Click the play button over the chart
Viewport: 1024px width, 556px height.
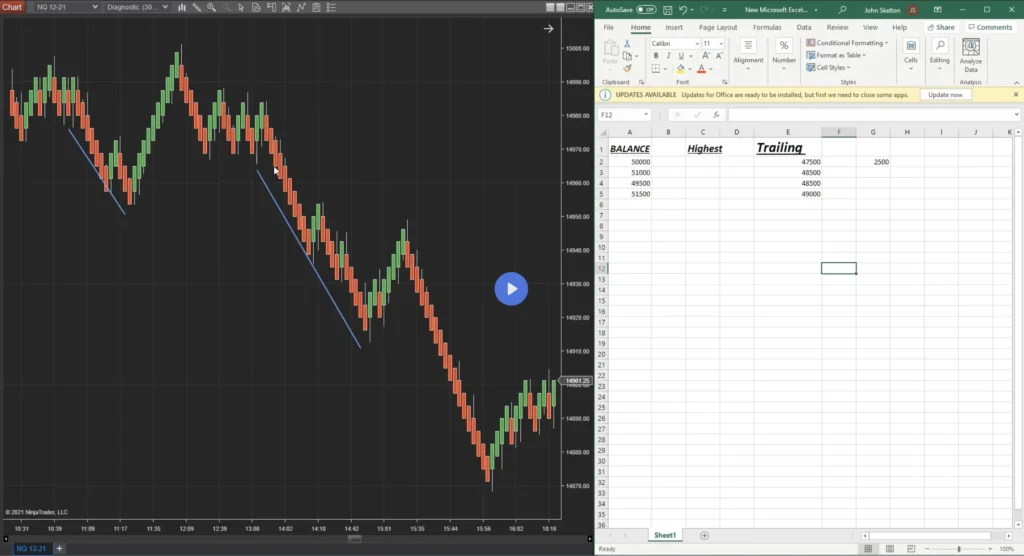click(511, 289)
